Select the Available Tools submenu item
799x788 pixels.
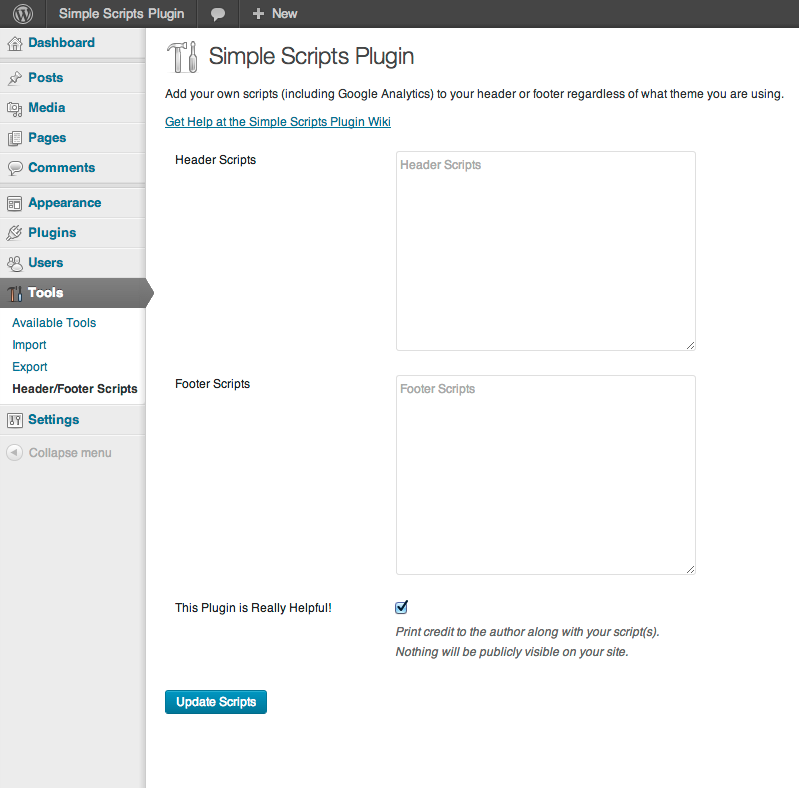click(x=54, y=323)
